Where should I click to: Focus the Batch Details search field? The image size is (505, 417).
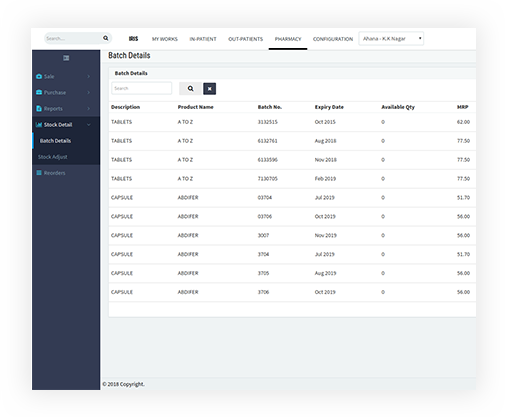click(142, 88)
